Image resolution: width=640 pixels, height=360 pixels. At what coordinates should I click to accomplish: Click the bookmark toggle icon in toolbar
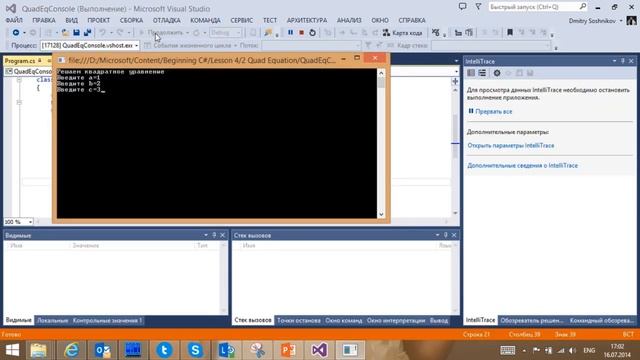[510, 33]
